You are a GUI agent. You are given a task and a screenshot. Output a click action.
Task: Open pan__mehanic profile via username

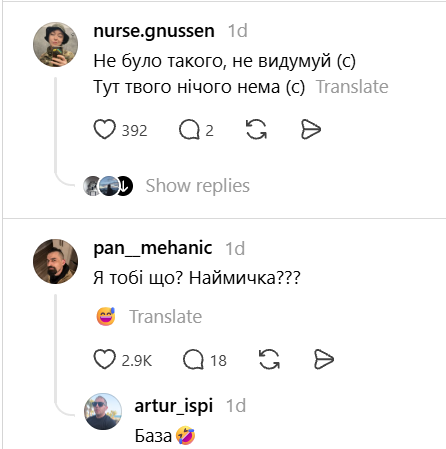[153, 248]
